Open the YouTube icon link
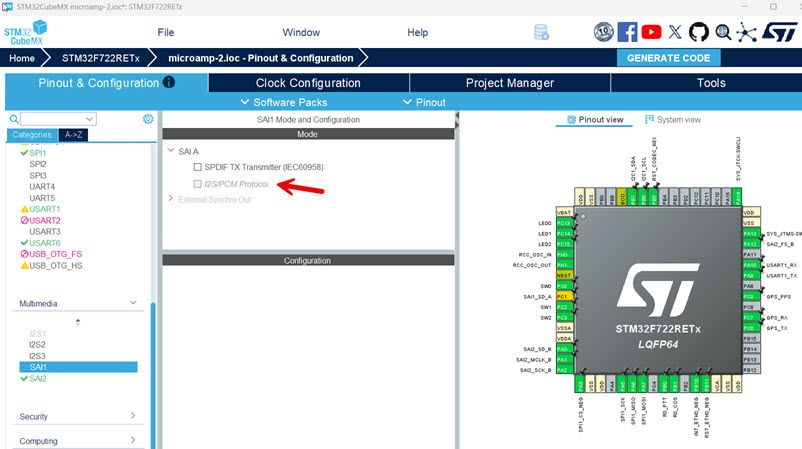 click(651, 32)
